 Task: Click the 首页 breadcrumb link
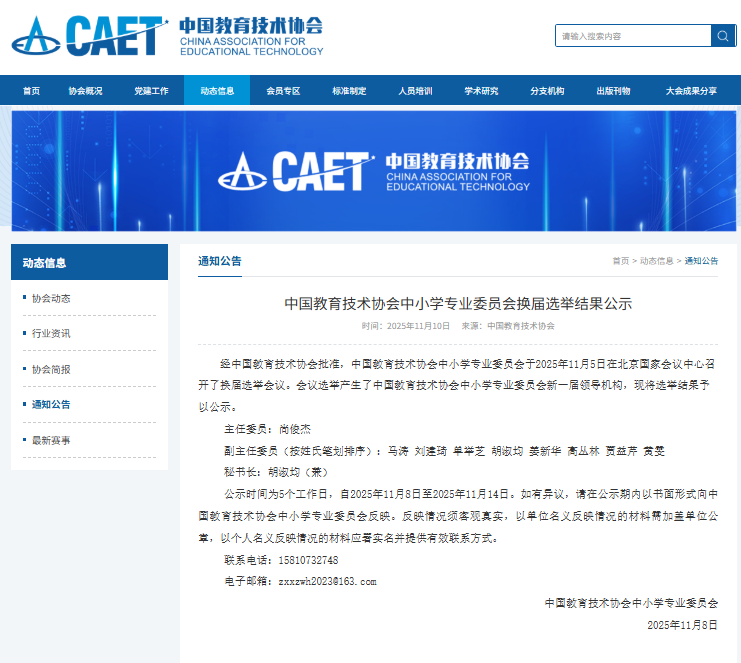point(620,261)
